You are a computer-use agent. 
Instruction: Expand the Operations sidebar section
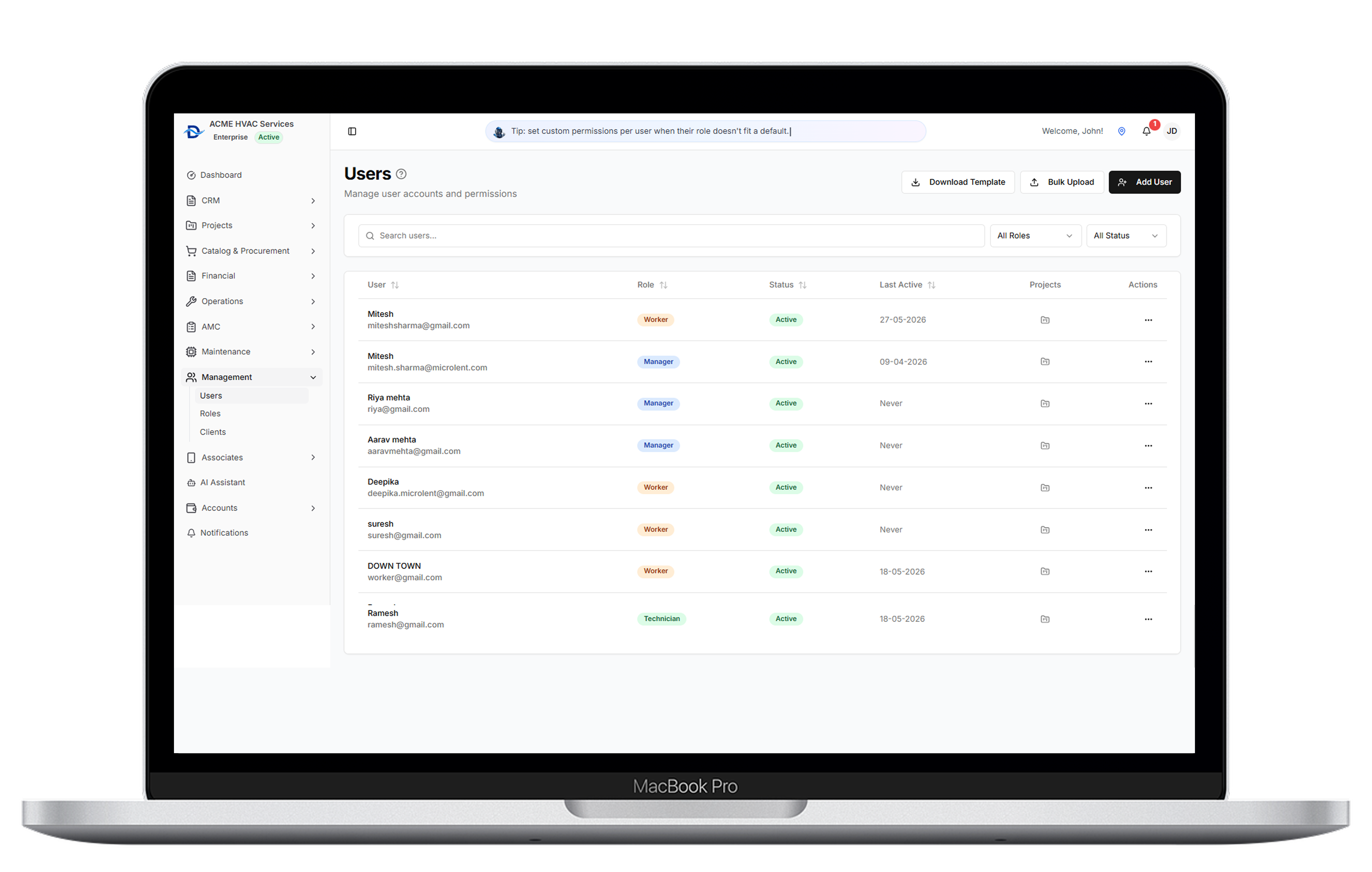pos(251,301)
